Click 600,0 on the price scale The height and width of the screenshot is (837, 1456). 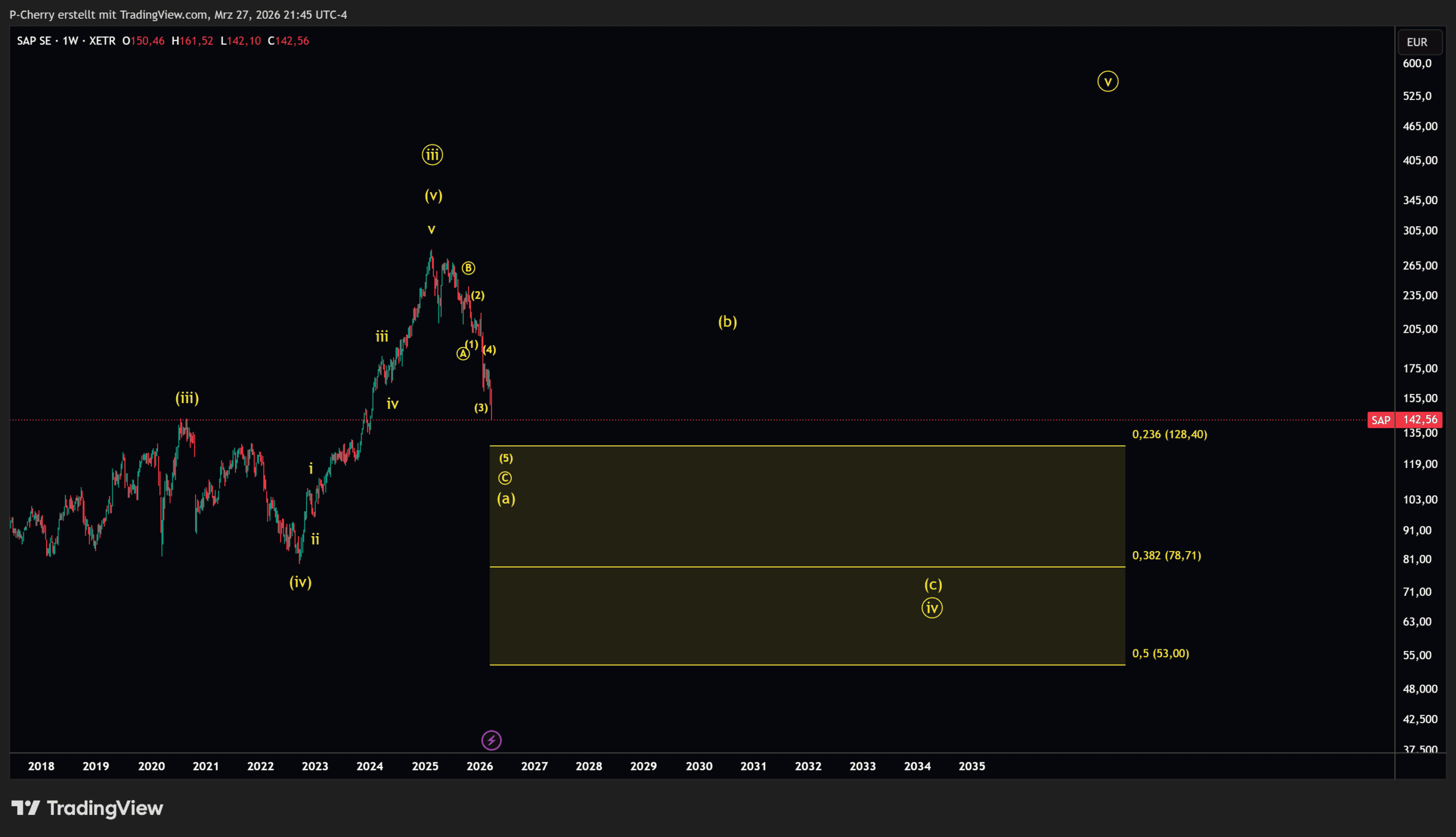tap(1417, 63)
